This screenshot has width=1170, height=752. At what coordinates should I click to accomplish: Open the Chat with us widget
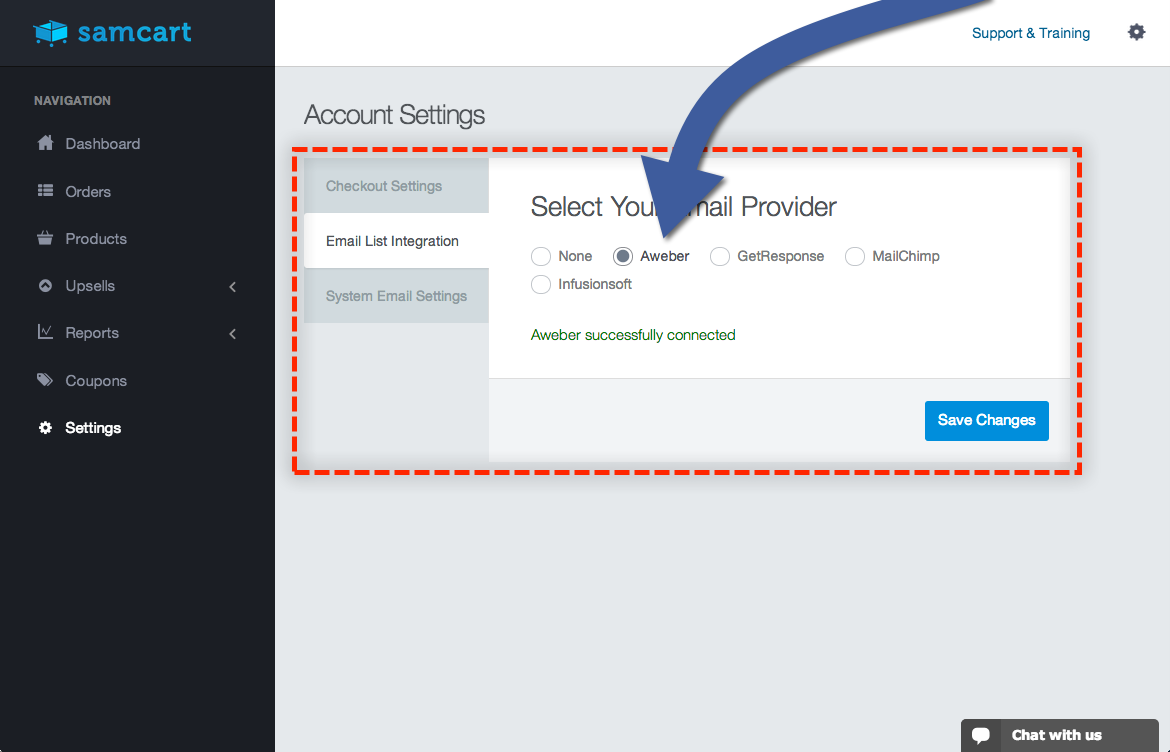pyautogui.click(x=1060, y=735)
